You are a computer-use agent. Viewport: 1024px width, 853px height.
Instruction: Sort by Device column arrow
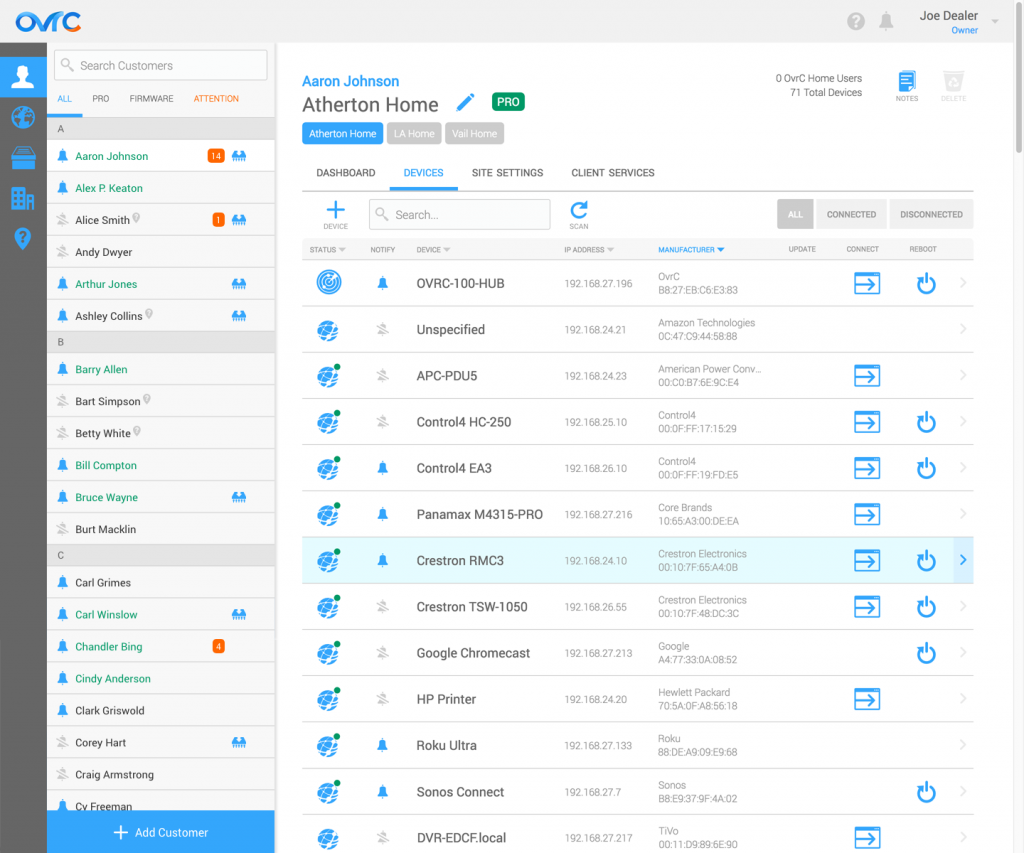click(x=447, y=249)
